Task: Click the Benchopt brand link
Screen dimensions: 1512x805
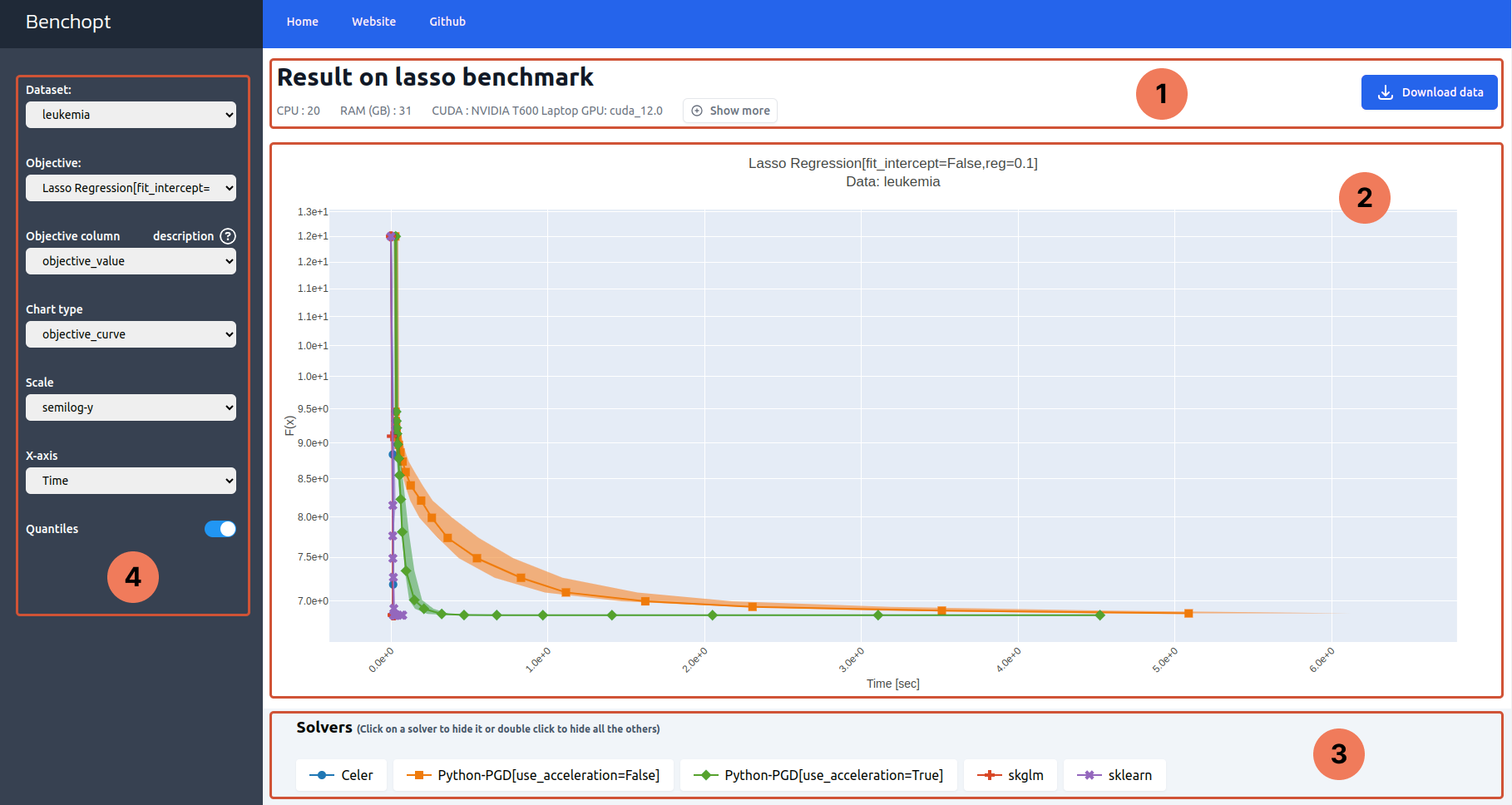Action: click(68, 22)
